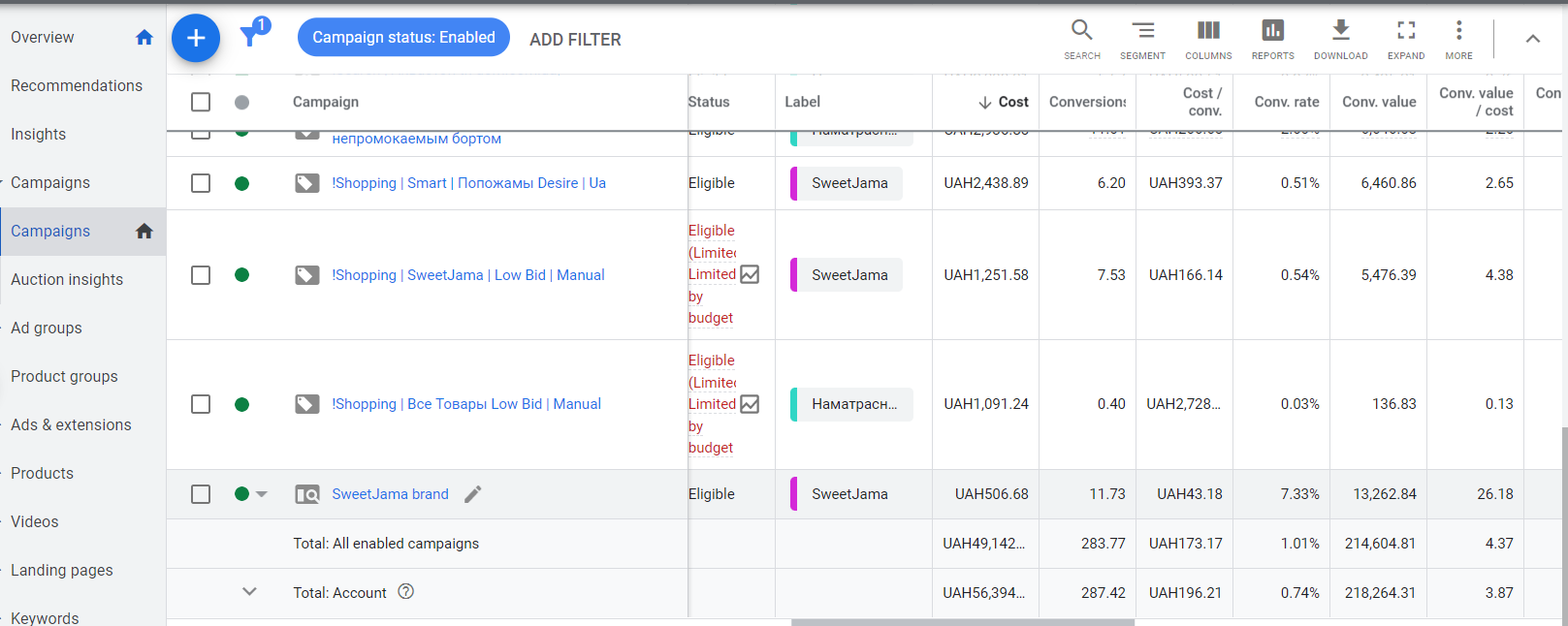The image size is (1568, 626).
Task: Toggle the select-all checkbox in header
Action: coord(201,102)
